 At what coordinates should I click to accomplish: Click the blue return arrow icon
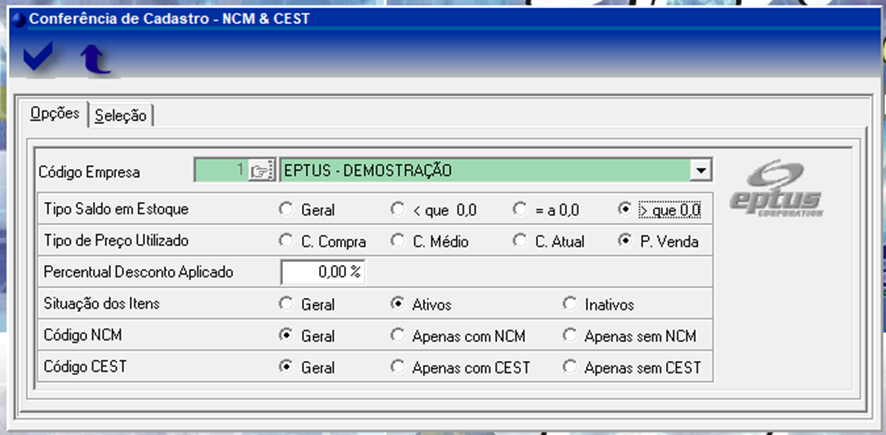pyautogui.click(x=94, y=61)
